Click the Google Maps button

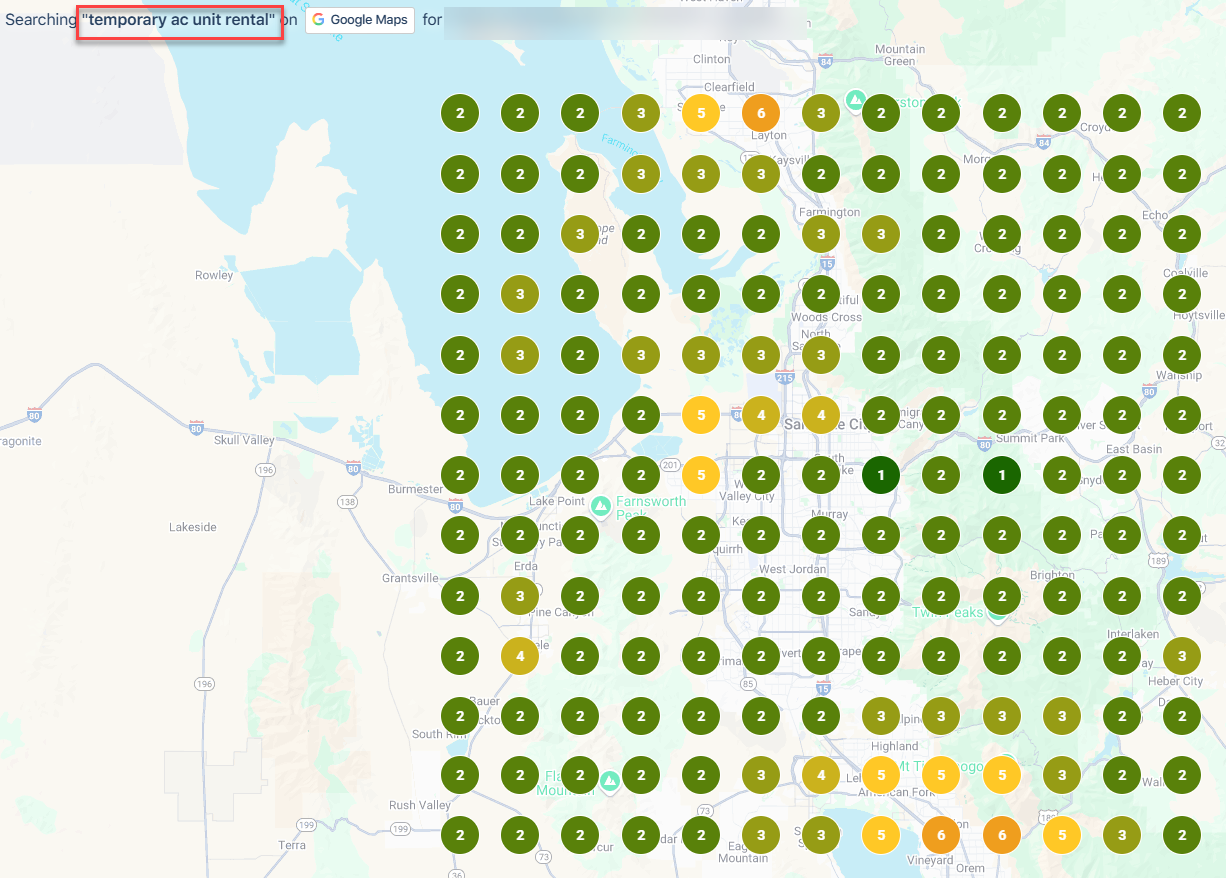click(360, 20)
